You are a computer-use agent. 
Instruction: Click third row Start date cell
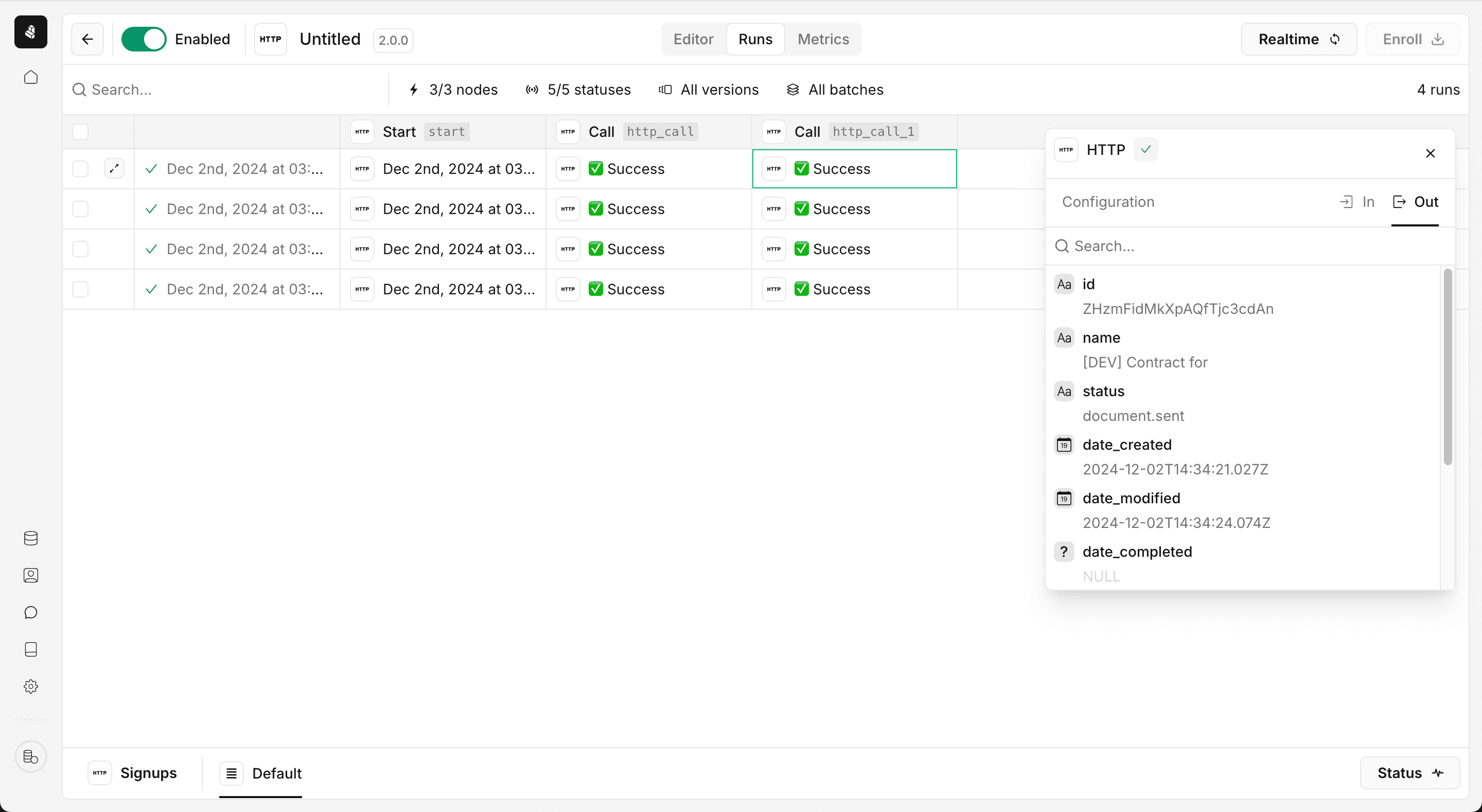click(x=443, y=249)
